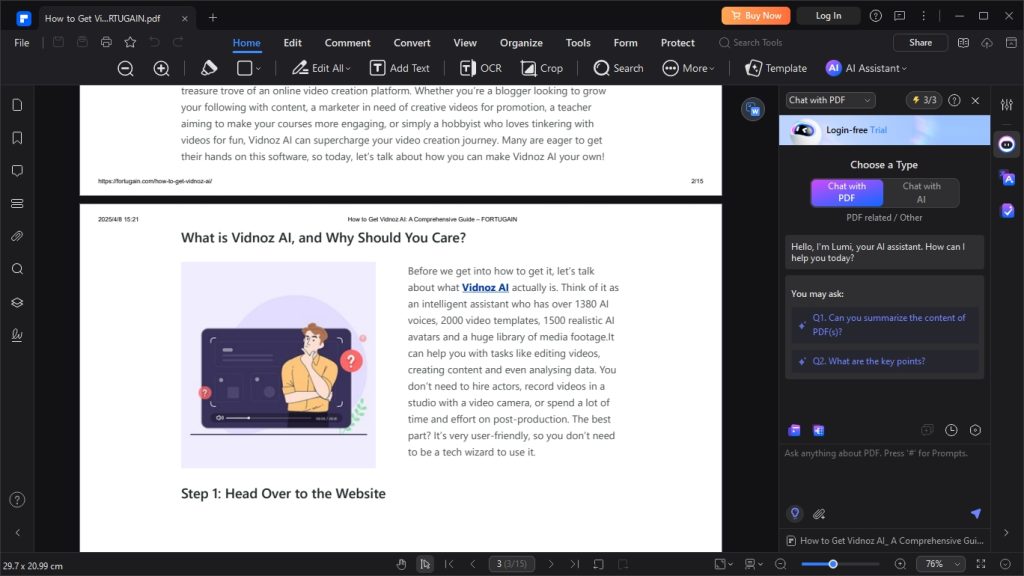Open the Tools tab
The width and height of the screenshot is (1024, 576).
coord(578,42)
